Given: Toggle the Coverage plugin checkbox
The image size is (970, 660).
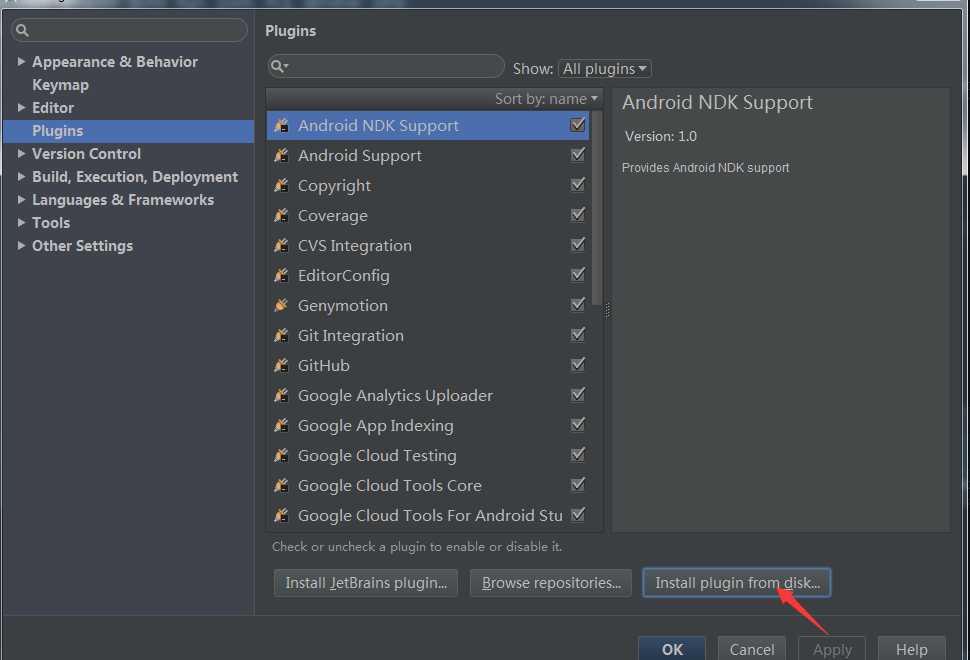Looking at the screenshot, I should coord(578,215).
